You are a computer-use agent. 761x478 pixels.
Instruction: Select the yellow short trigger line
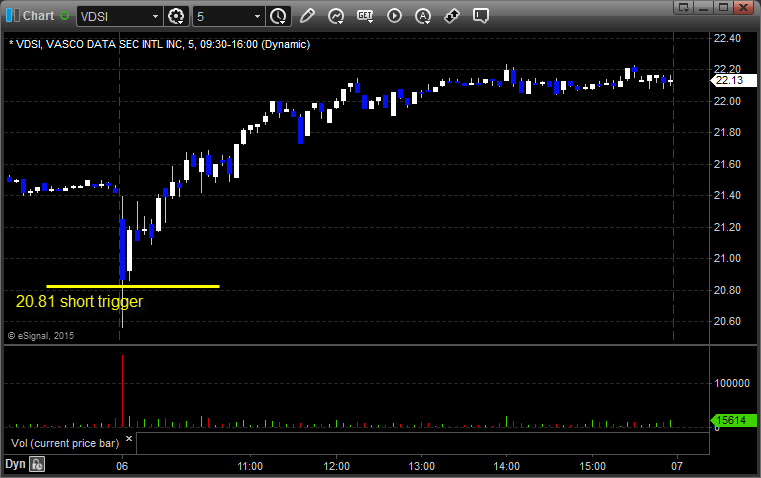(132, 286)
